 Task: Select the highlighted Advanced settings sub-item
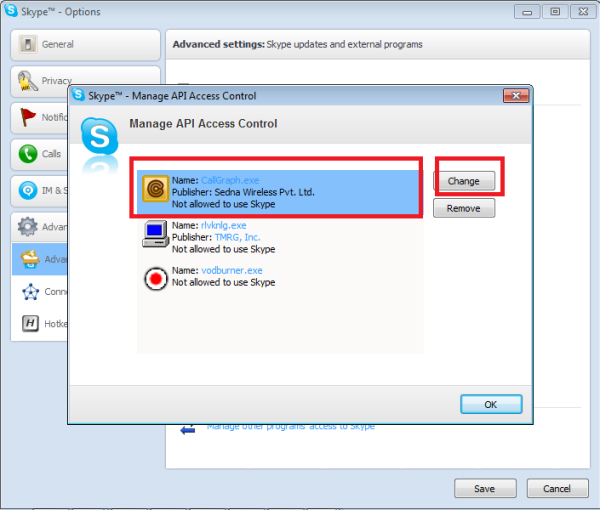[40, 259]
